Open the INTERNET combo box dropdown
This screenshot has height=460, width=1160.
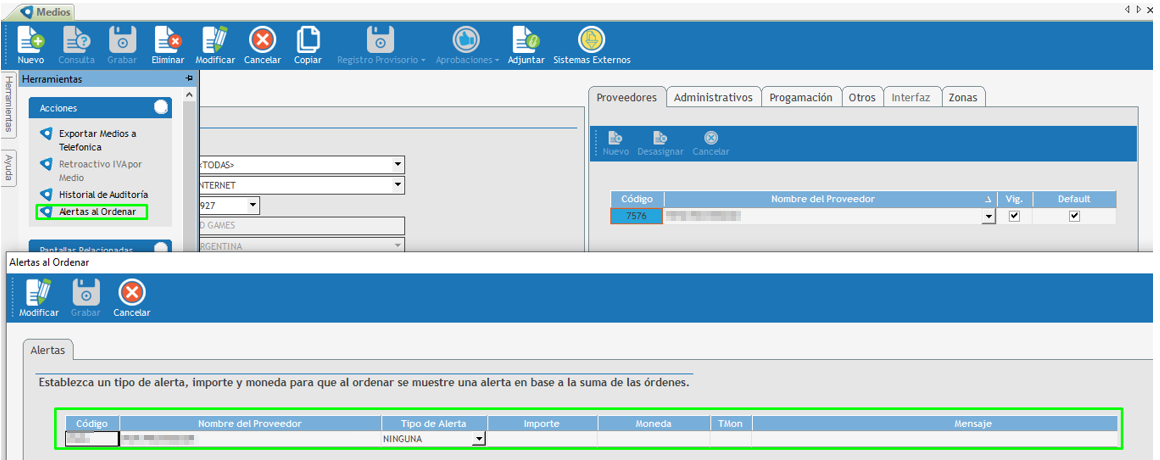click(398, 185)
